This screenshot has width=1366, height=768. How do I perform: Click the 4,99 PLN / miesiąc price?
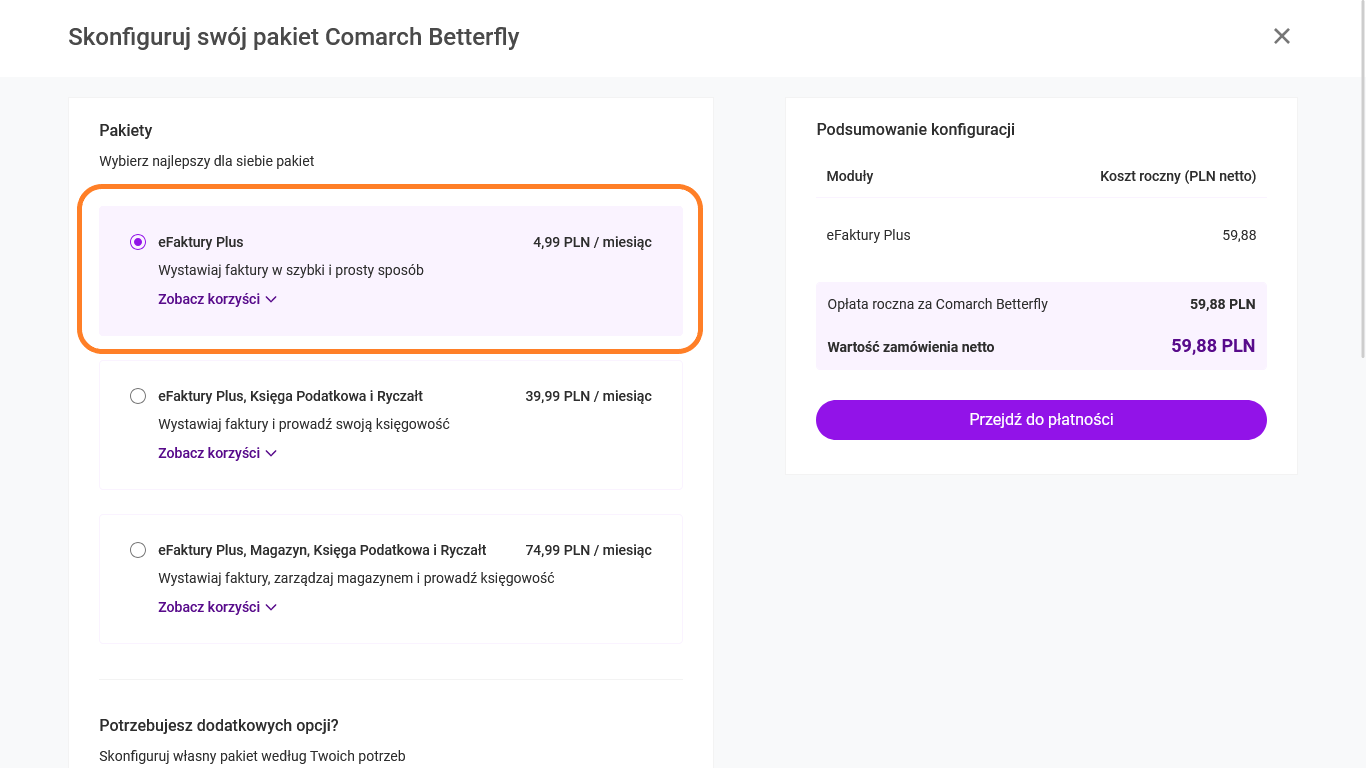(x=592, y=242)
